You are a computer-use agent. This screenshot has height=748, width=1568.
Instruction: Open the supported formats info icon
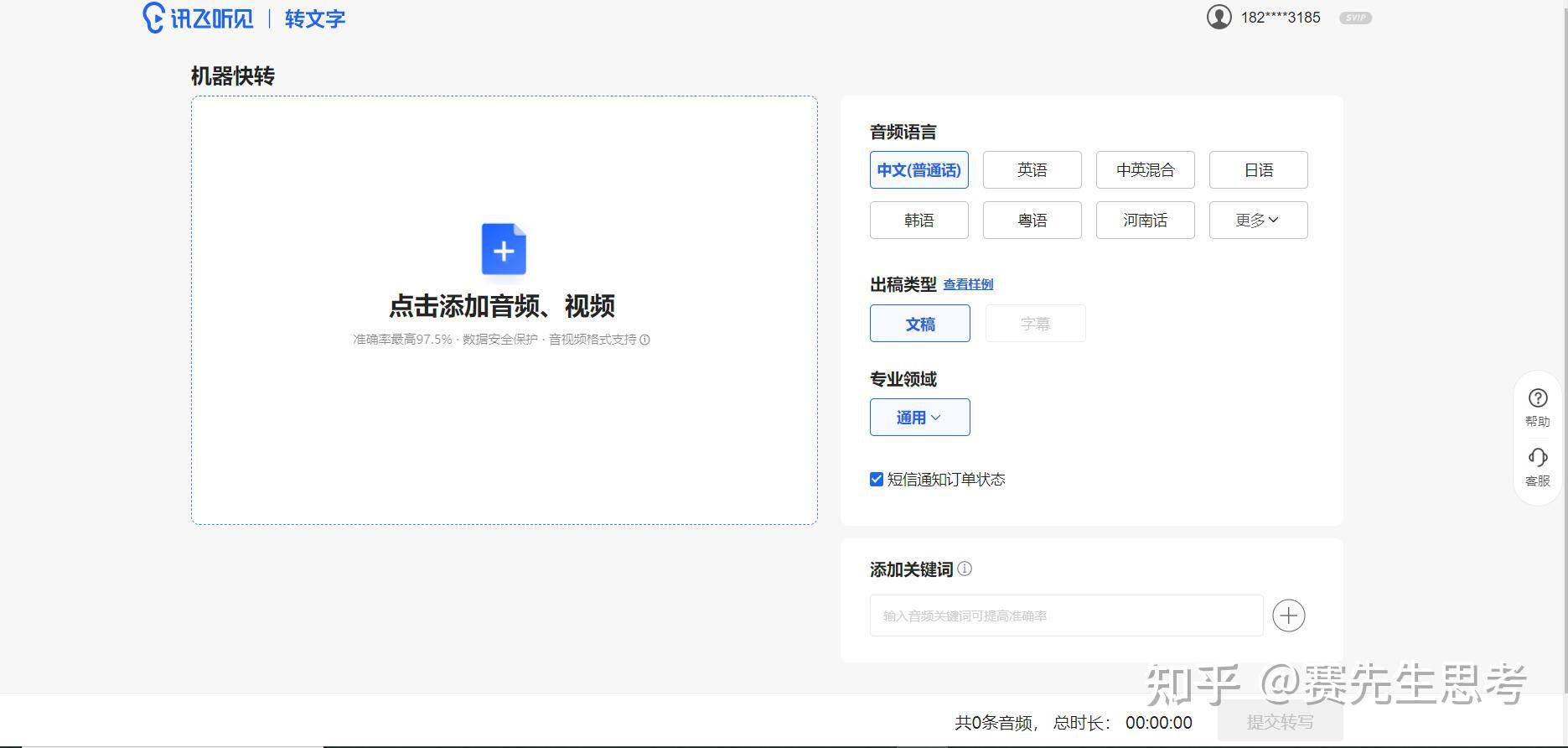[x=644, y=340]
